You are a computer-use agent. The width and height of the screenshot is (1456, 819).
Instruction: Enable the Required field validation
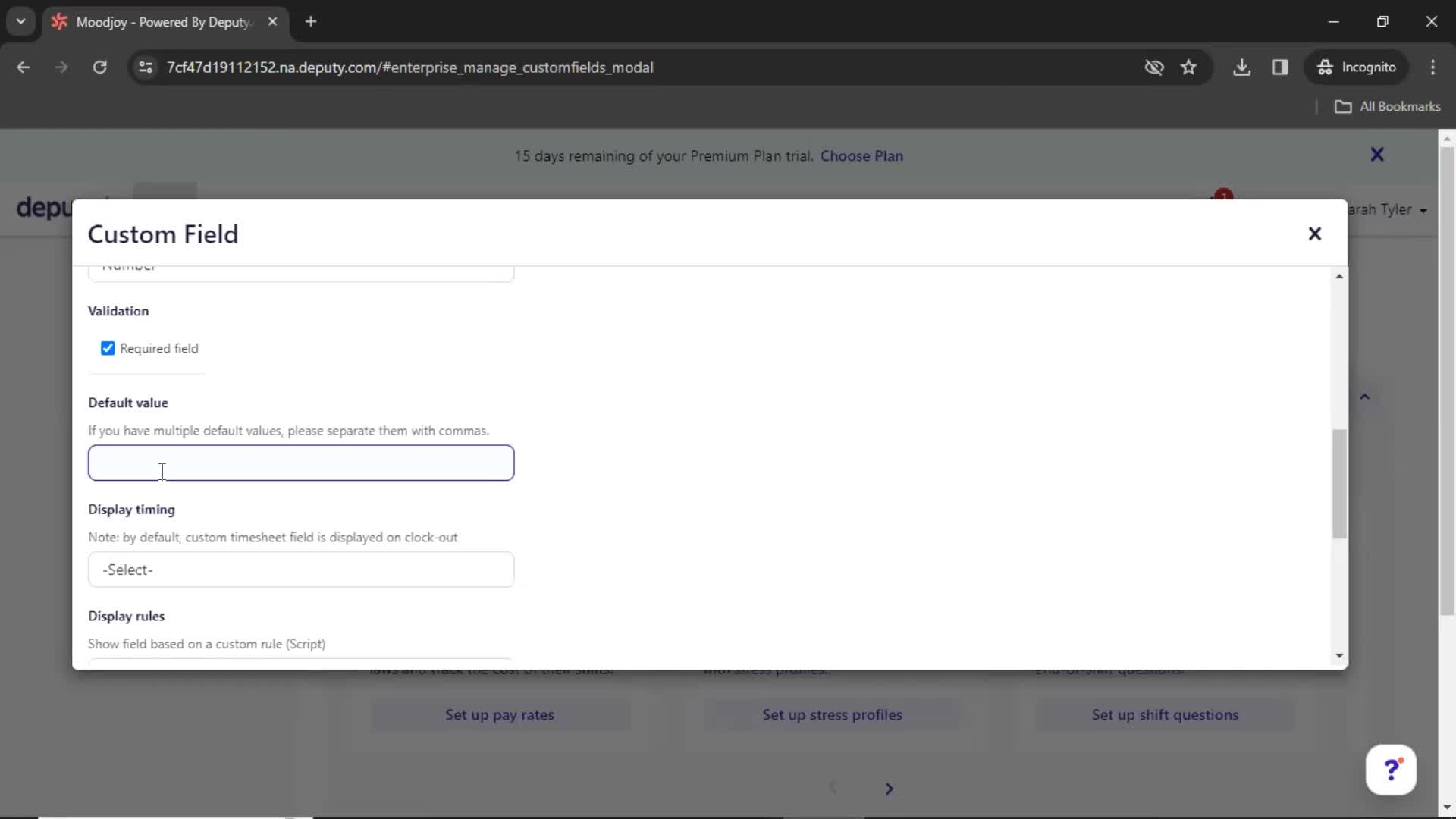click(x=107, y=348)
